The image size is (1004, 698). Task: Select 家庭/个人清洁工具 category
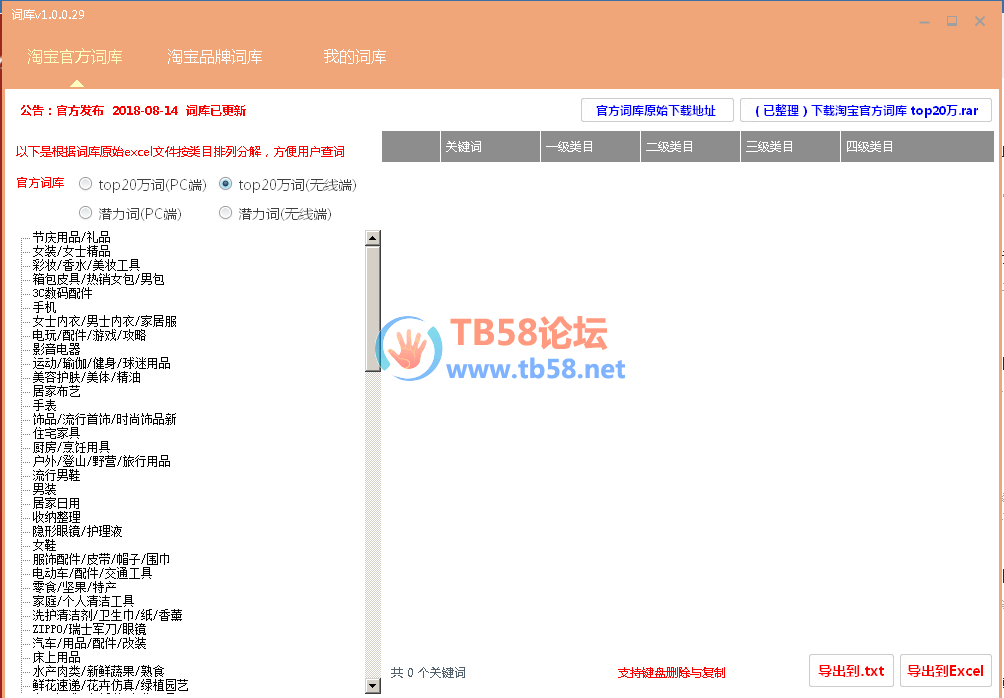click(83, 601)
